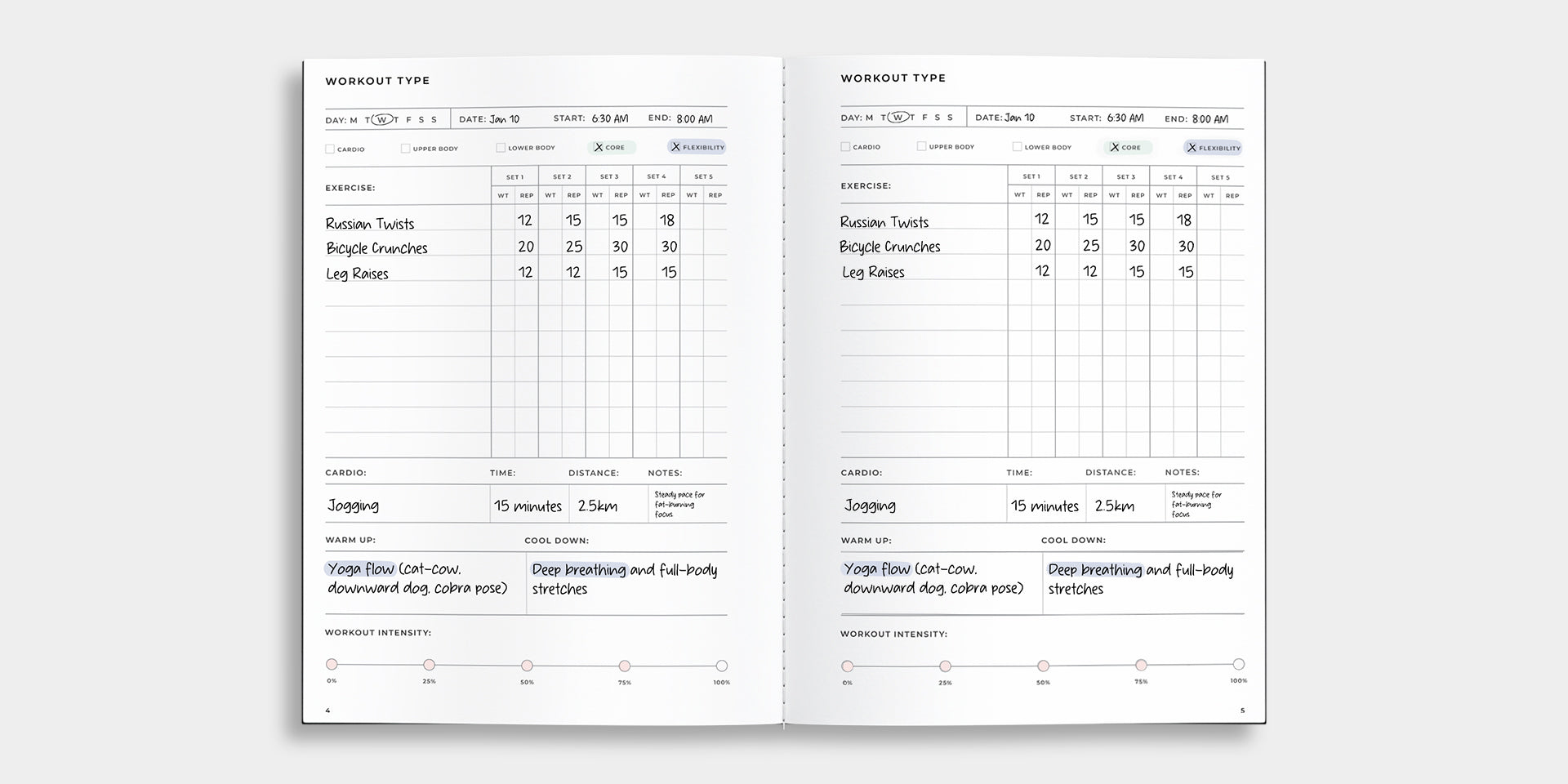This screenshot has height=784, width=1568.
Task: Uncheck the Core box on left page
Action: (599, 148)
